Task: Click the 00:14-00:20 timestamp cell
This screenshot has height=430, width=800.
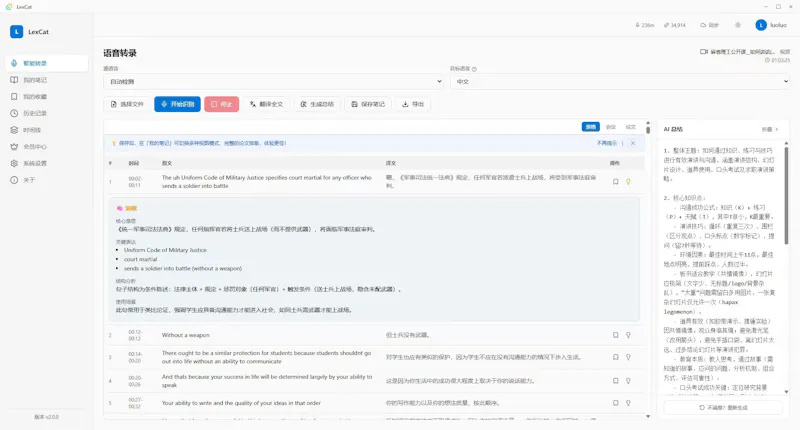Action: point(135,357)
